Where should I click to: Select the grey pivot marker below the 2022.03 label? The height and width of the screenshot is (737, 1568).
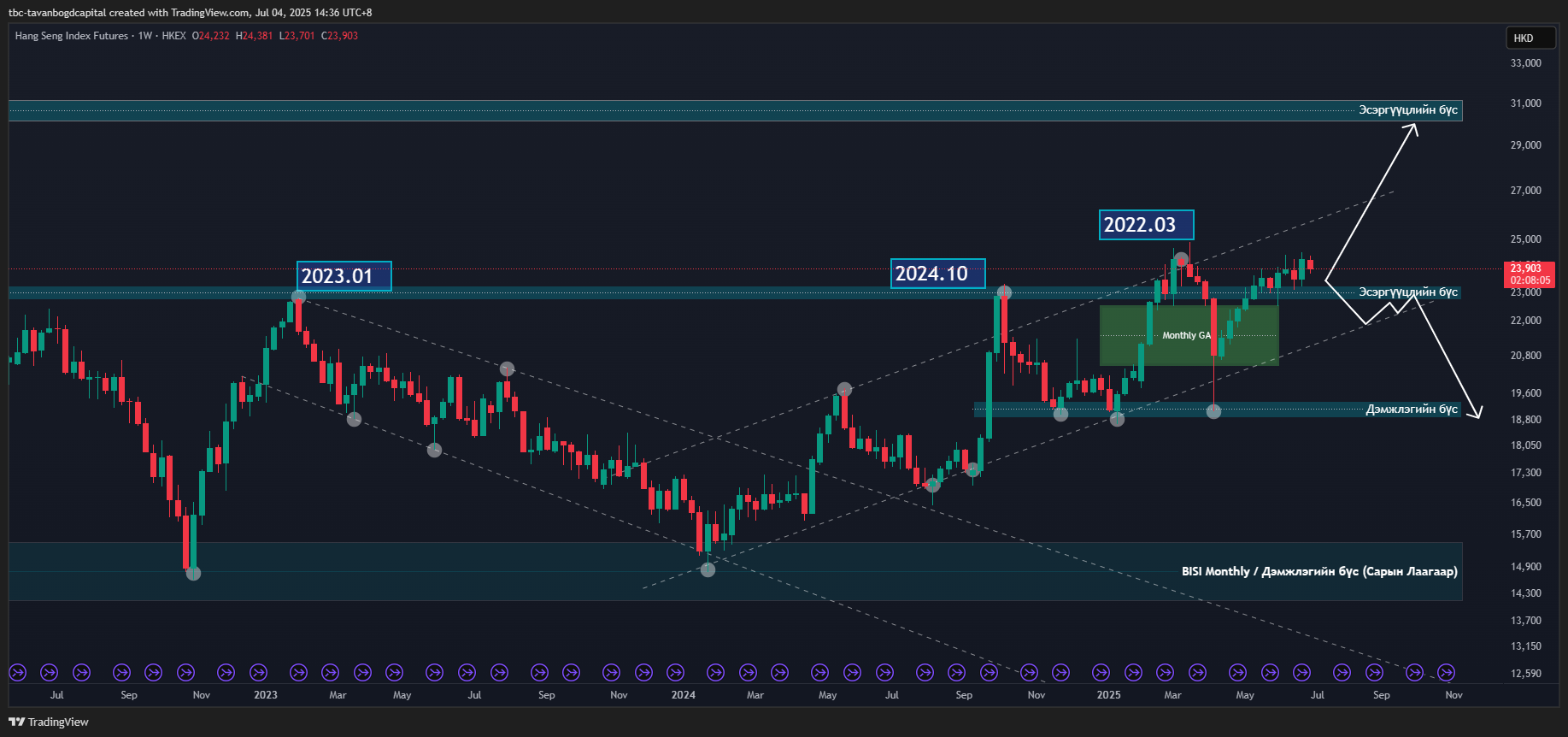point(1181,259)
